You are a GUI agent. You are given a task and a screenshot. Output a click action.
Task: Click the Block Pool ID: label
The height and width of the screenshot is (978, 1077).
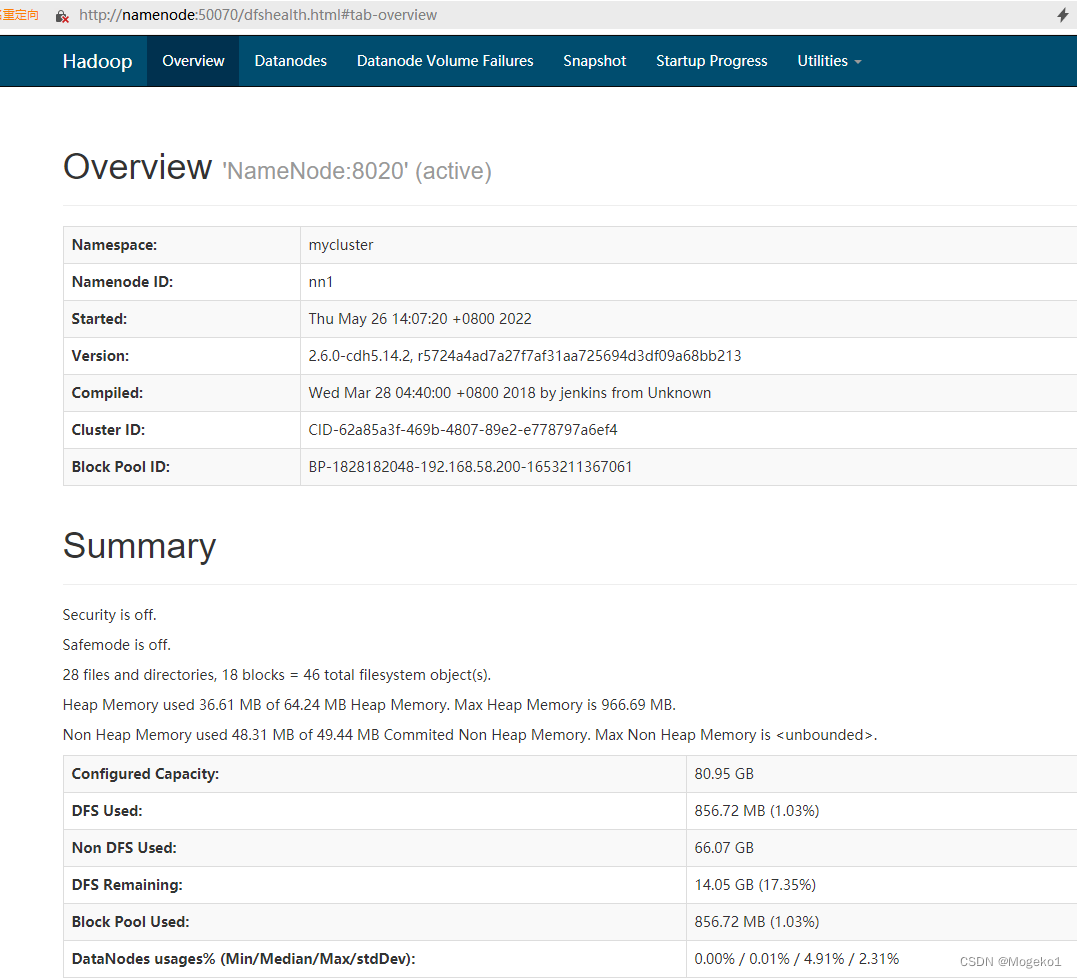pyautogui.click(x=121, y=468)
